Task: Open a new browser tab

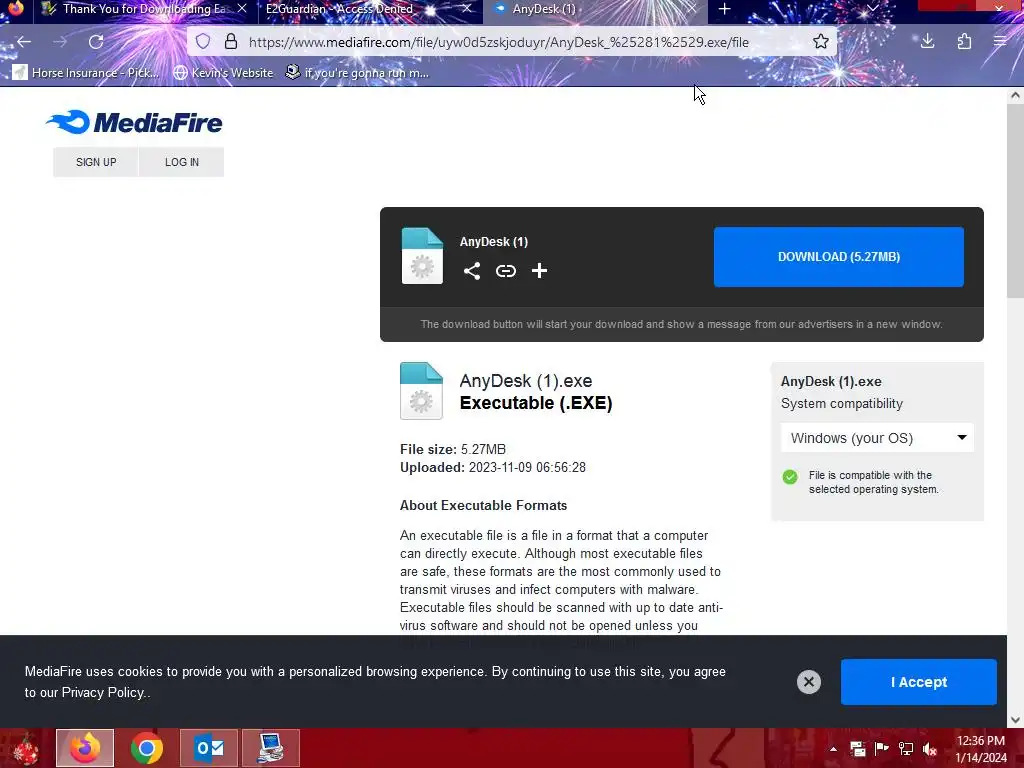Action: click(x=724, y=9)
